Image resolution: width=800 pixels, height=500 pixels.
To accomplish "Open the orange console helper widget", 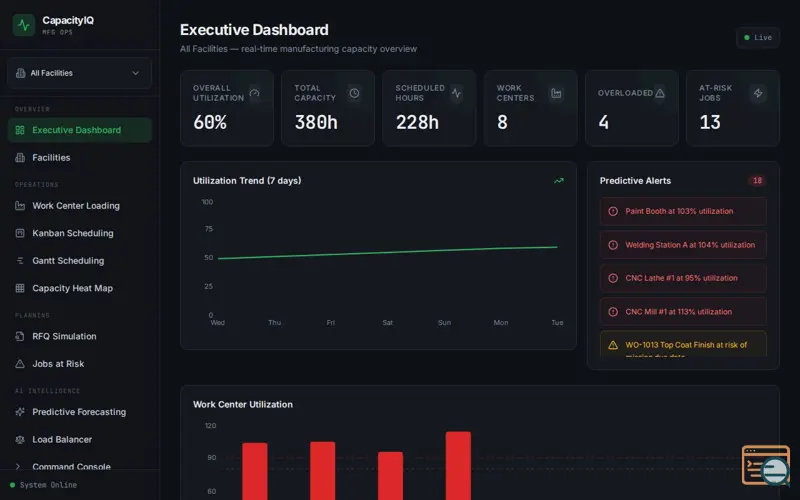I will [x=766, y=465].
